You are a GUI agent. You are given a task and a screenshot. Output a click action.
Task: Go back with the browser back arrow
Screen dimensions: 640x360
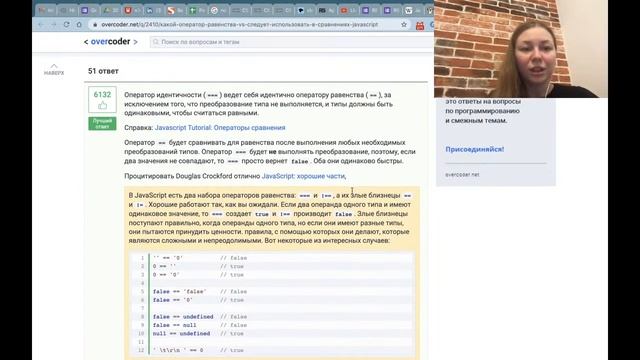[40, 24]
